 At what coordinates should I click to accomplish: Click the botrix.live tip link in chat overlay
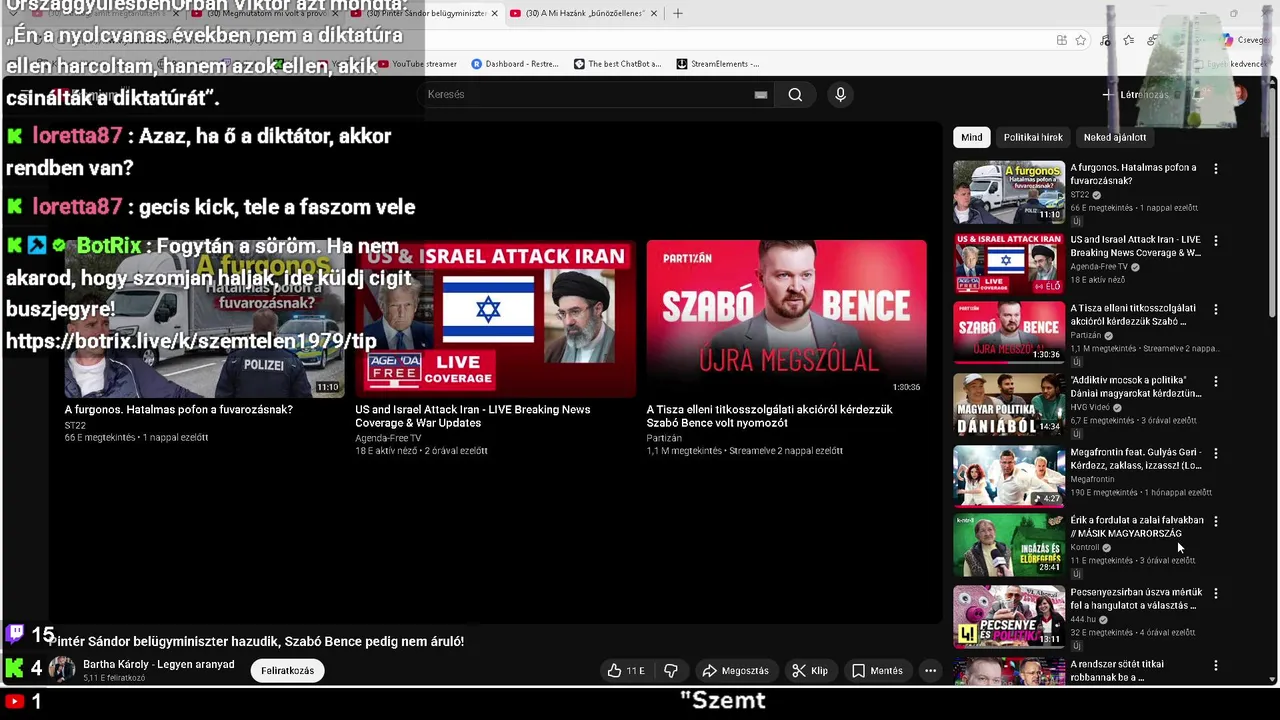(x=191, y=341)
